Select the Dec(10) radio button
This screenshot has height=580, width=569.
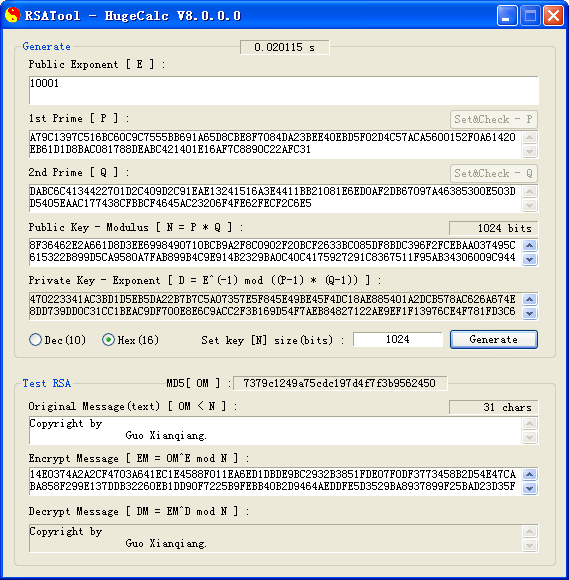36,340
